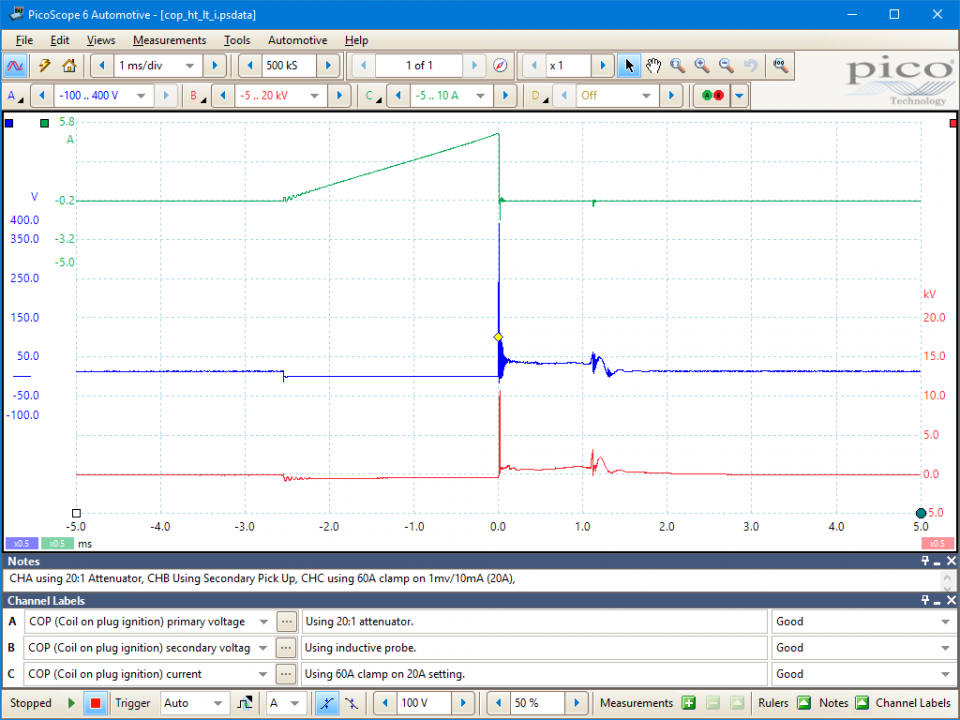Choose the selection arrow pointer tool
The height and width of the screenshot is (720, 960).
pos(629,66)
